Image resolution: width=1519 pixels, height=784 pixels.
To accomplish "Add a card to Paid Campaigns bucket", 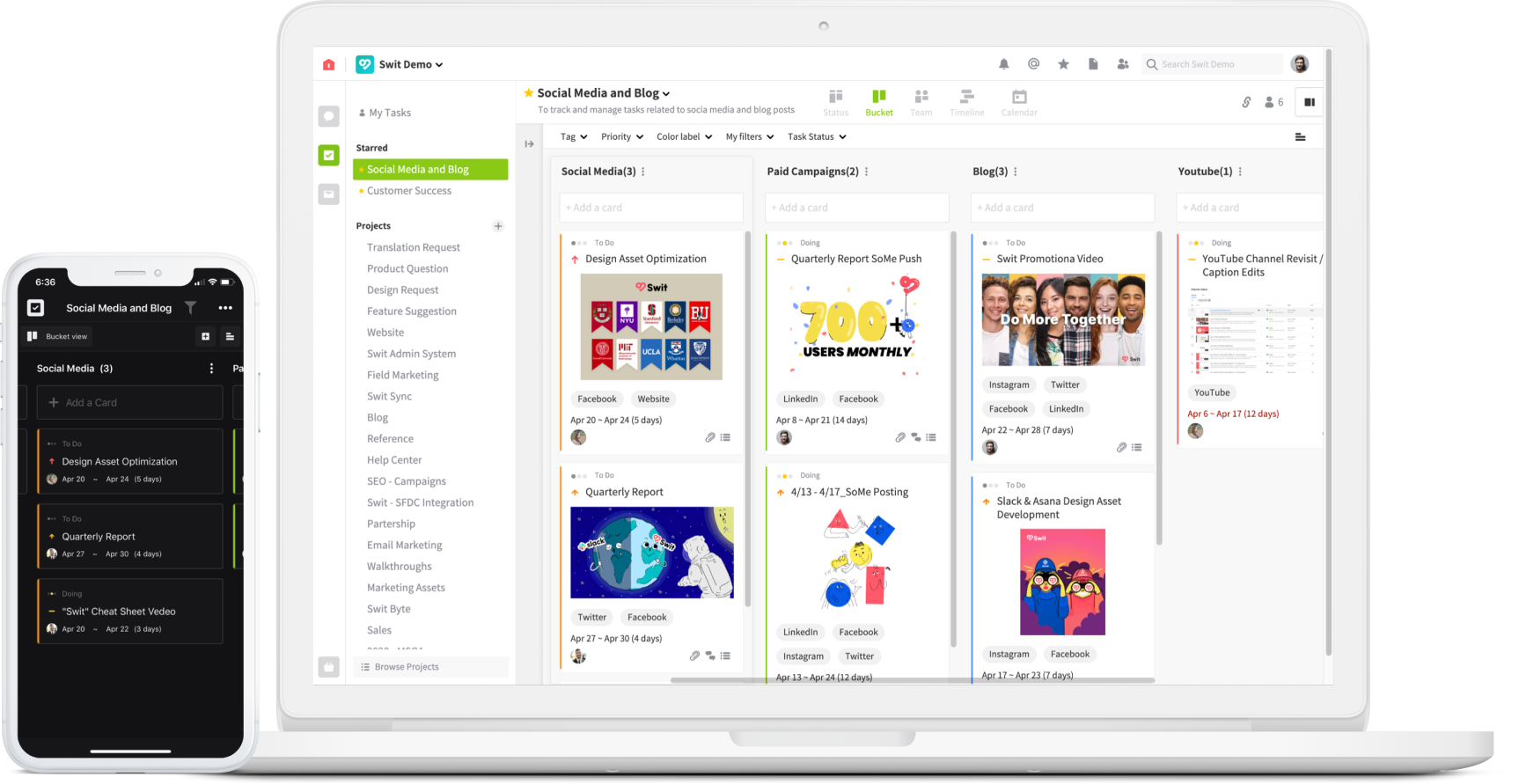I will click(857, 208).
